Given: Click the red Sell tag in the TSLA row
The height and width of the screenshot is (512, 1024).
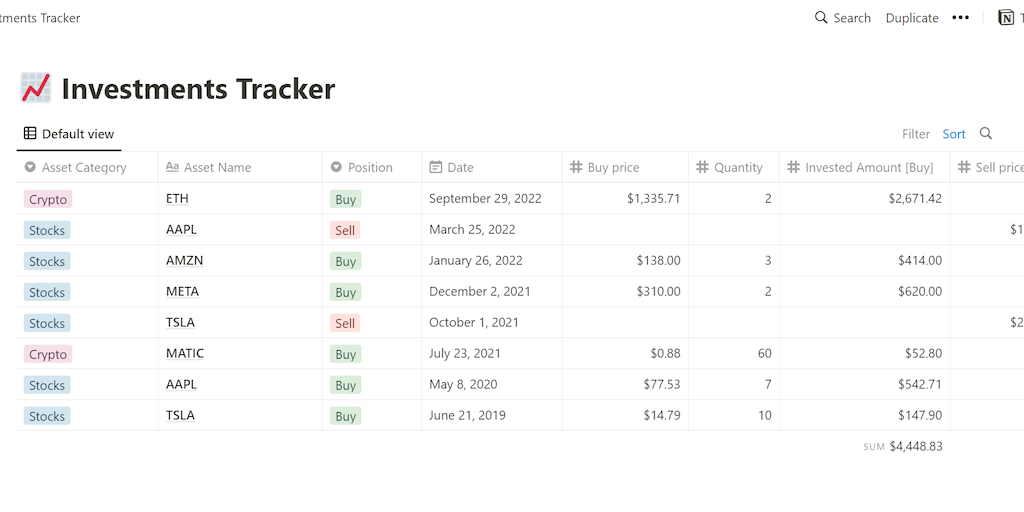Looking at the screenshot, I should click(345, 324).
